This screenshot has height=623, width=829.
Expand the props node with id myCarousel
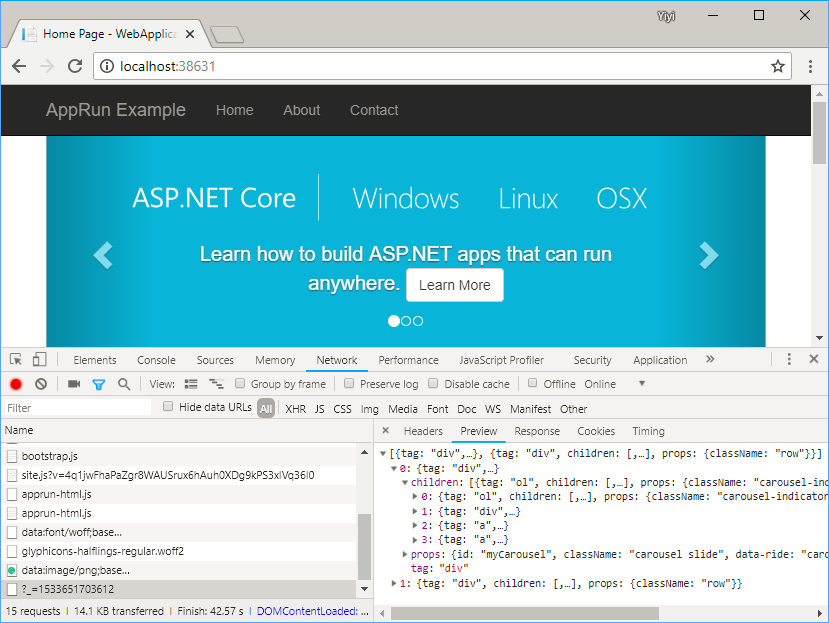[405, 554]
